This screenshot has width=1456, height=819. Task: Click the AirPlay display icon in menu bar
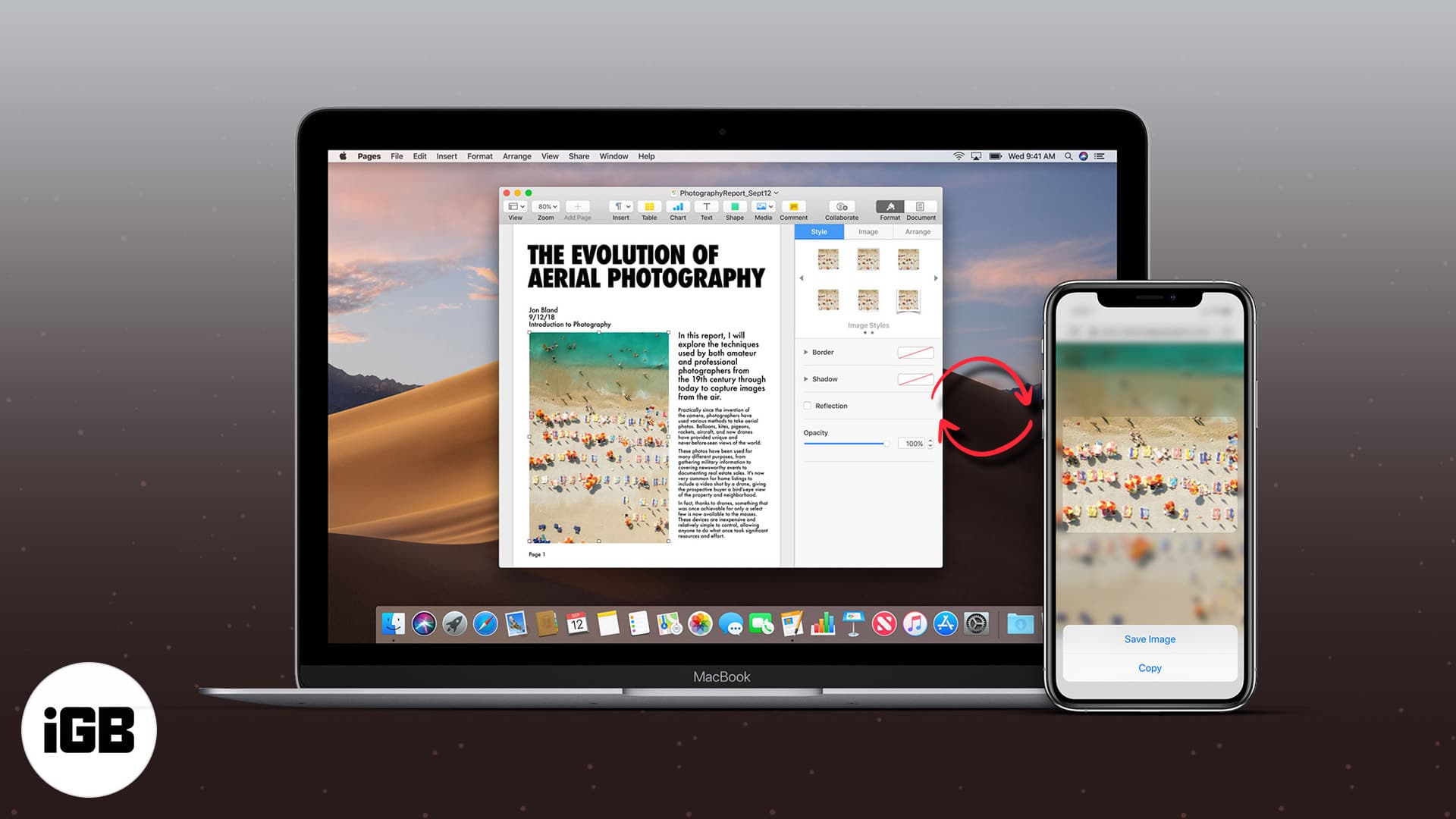(976, 156)
